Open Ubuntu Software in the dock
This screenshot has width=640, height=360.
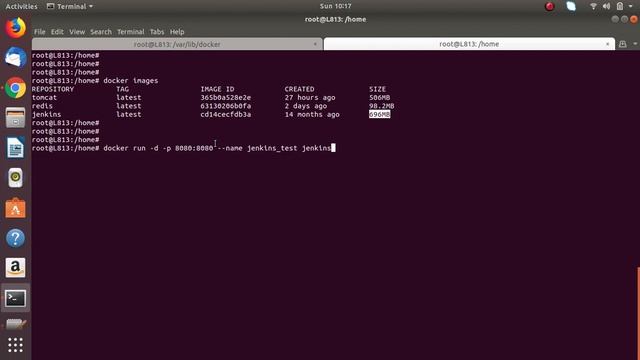[16, 208]
